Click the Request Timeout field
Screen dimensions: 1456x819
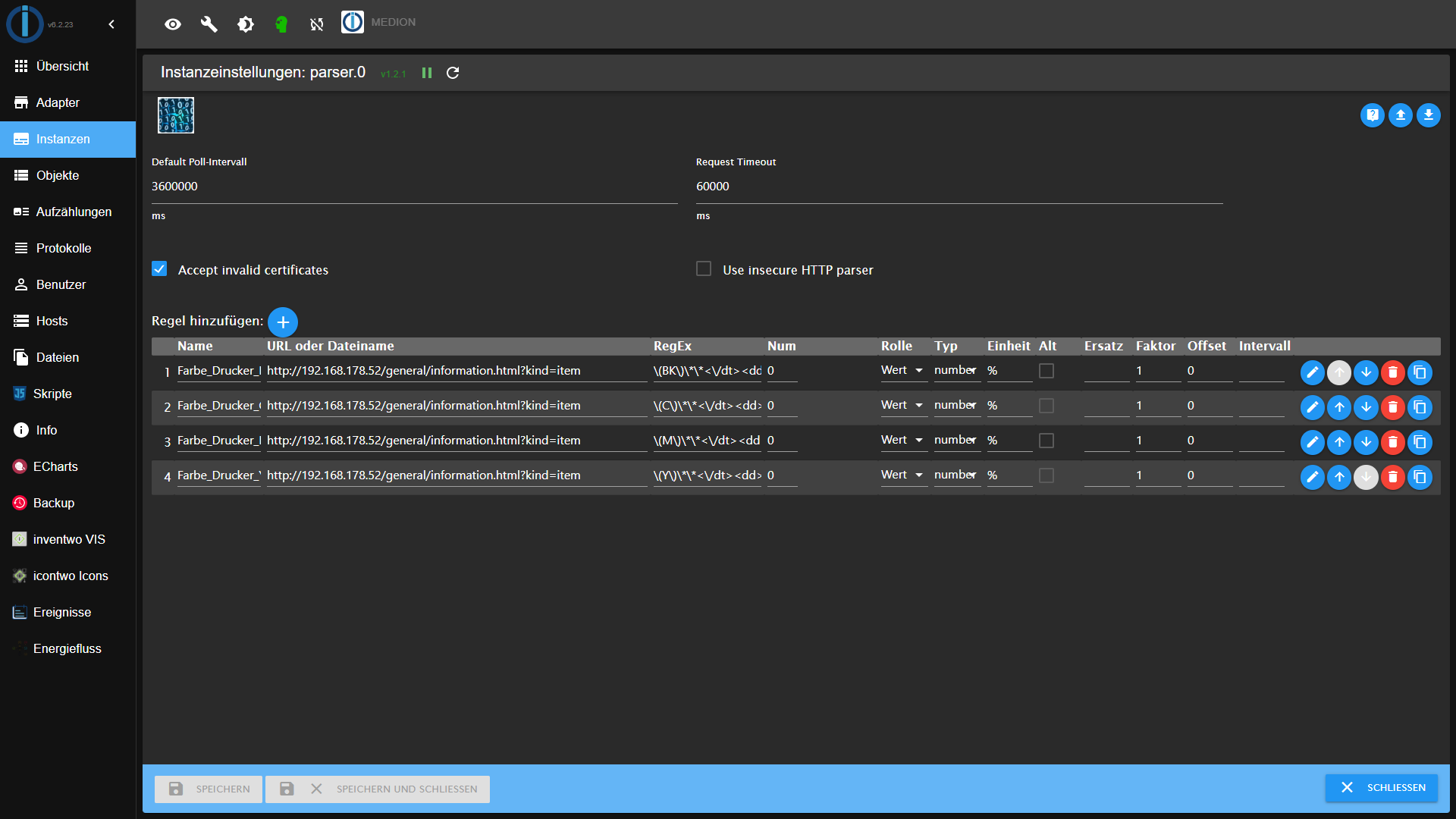pyautogui.click(x=959, y=187)
